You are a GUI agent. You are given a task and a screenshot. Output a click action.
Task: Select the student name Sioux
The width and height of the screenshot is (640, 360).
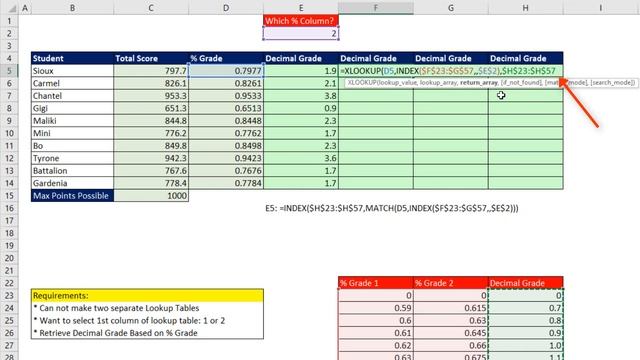click(72, 71)
